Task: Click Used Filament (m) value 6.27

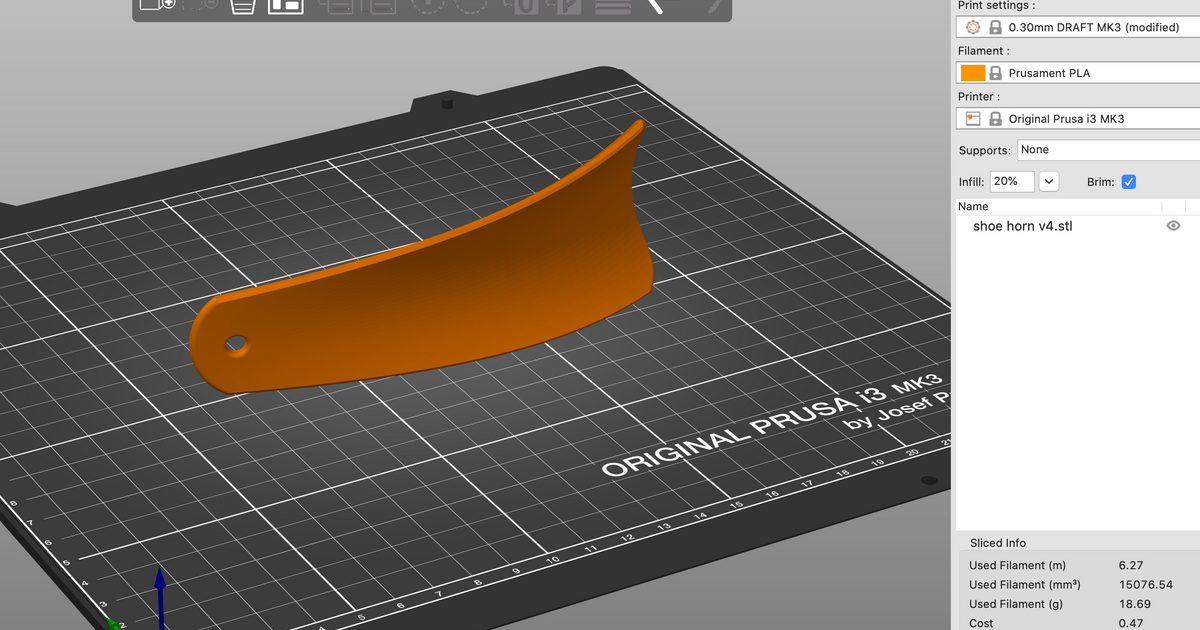Action: click(1131, 566)
